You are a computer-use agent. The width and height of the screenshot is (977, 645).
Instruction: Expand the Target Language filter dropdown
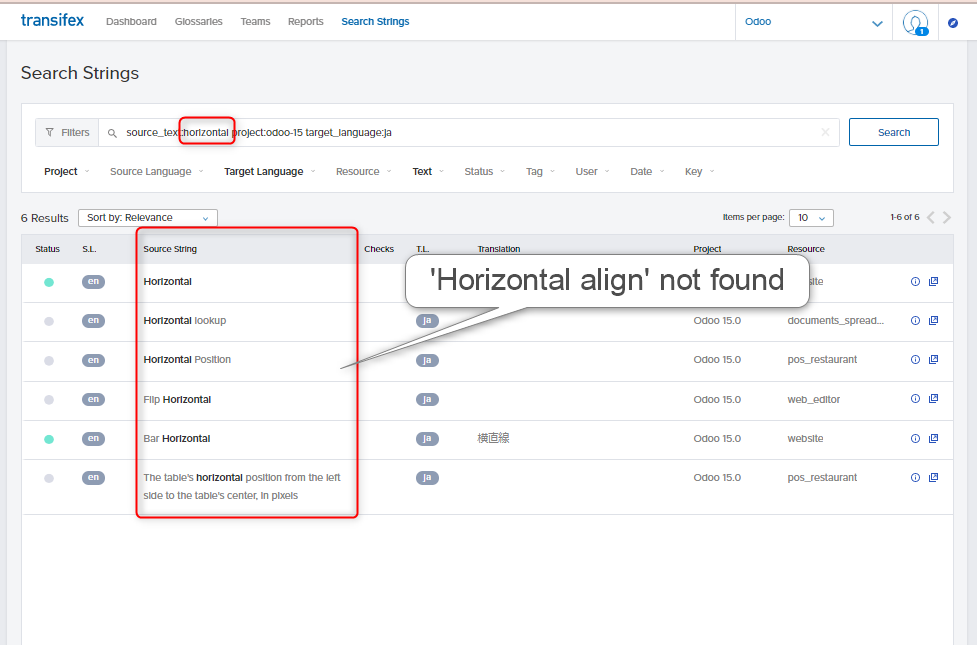point(270,171)
